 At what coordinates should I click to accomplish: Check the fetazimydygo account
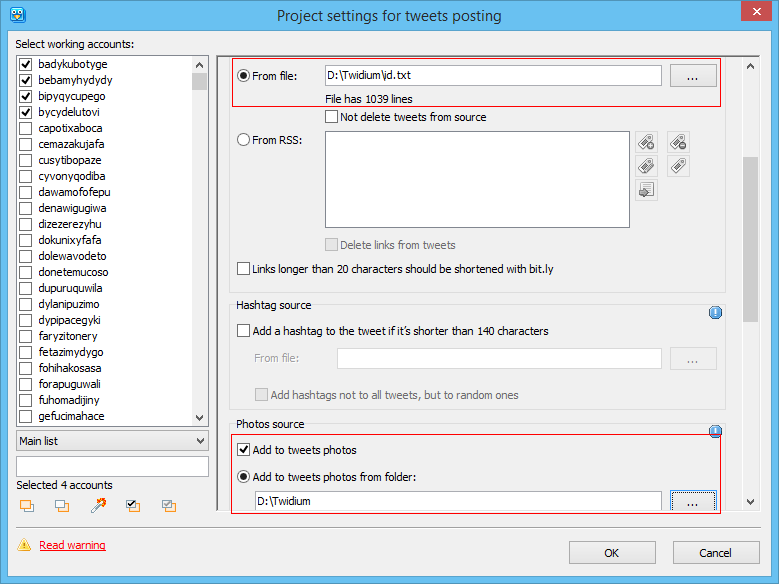tap(25, 352)
